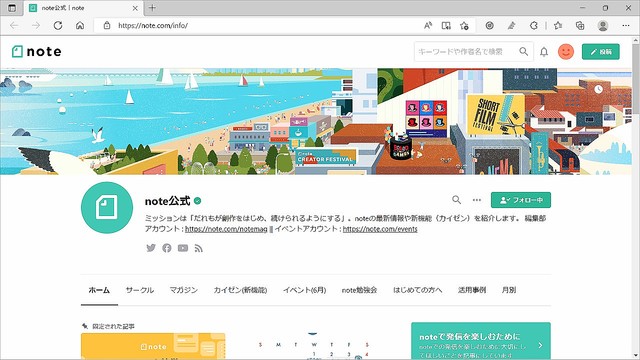Image resolution: width=640 pixels, height=360 pixels.
Task: Click the browser essentials icon in toolbar
Action: click(x=489, y=25)
